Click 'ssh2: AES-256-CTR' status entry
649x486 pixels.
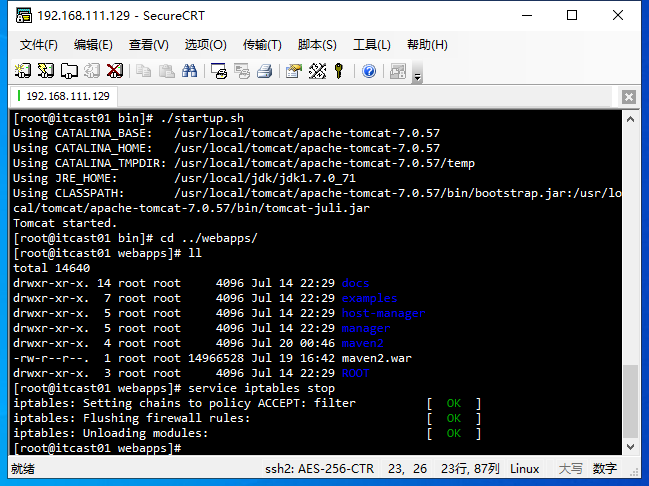319,469
